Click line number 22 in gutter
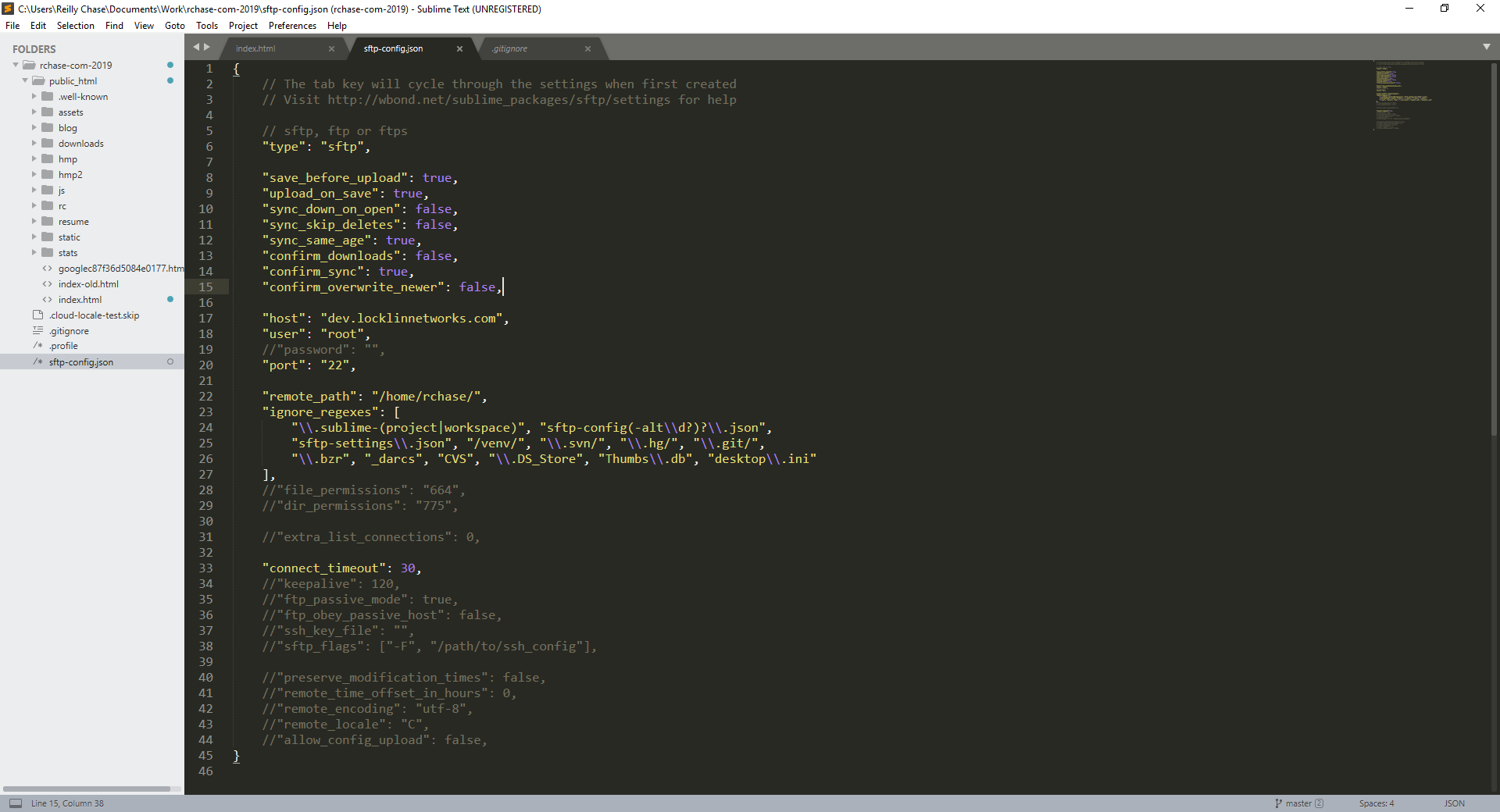Image resolution: width=1500 pixels, height=812 pixels. [x=205, y=397]
